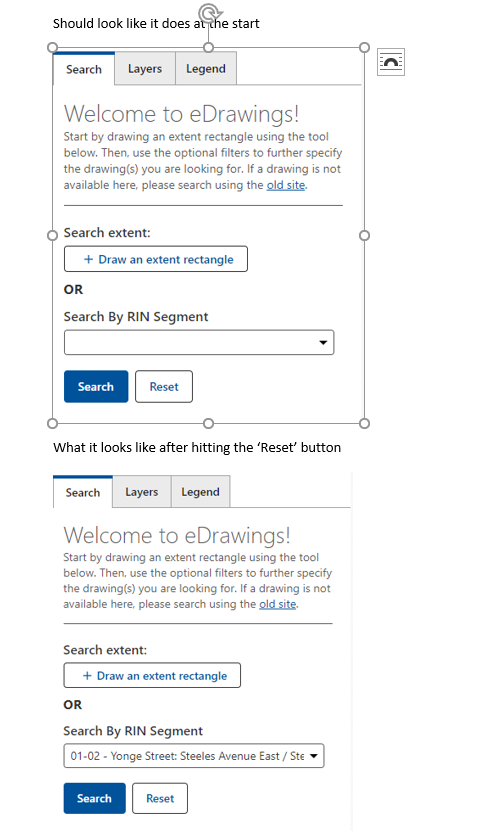
Task: Open the empty RIN Segment dropdown
Action: pos(199,342)
